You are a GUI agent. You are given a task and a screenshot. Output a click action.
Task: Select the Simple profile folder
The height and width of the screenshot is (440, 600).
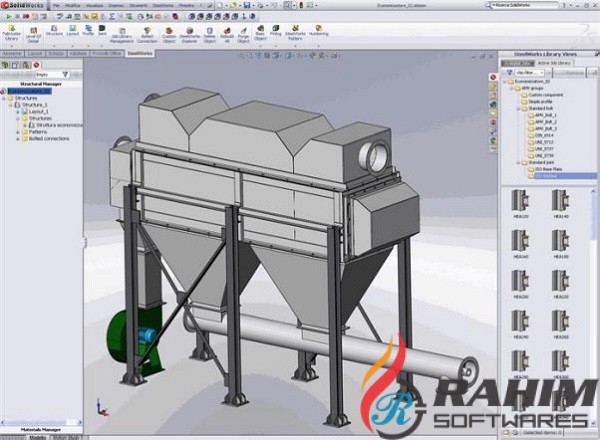[537, 102]
